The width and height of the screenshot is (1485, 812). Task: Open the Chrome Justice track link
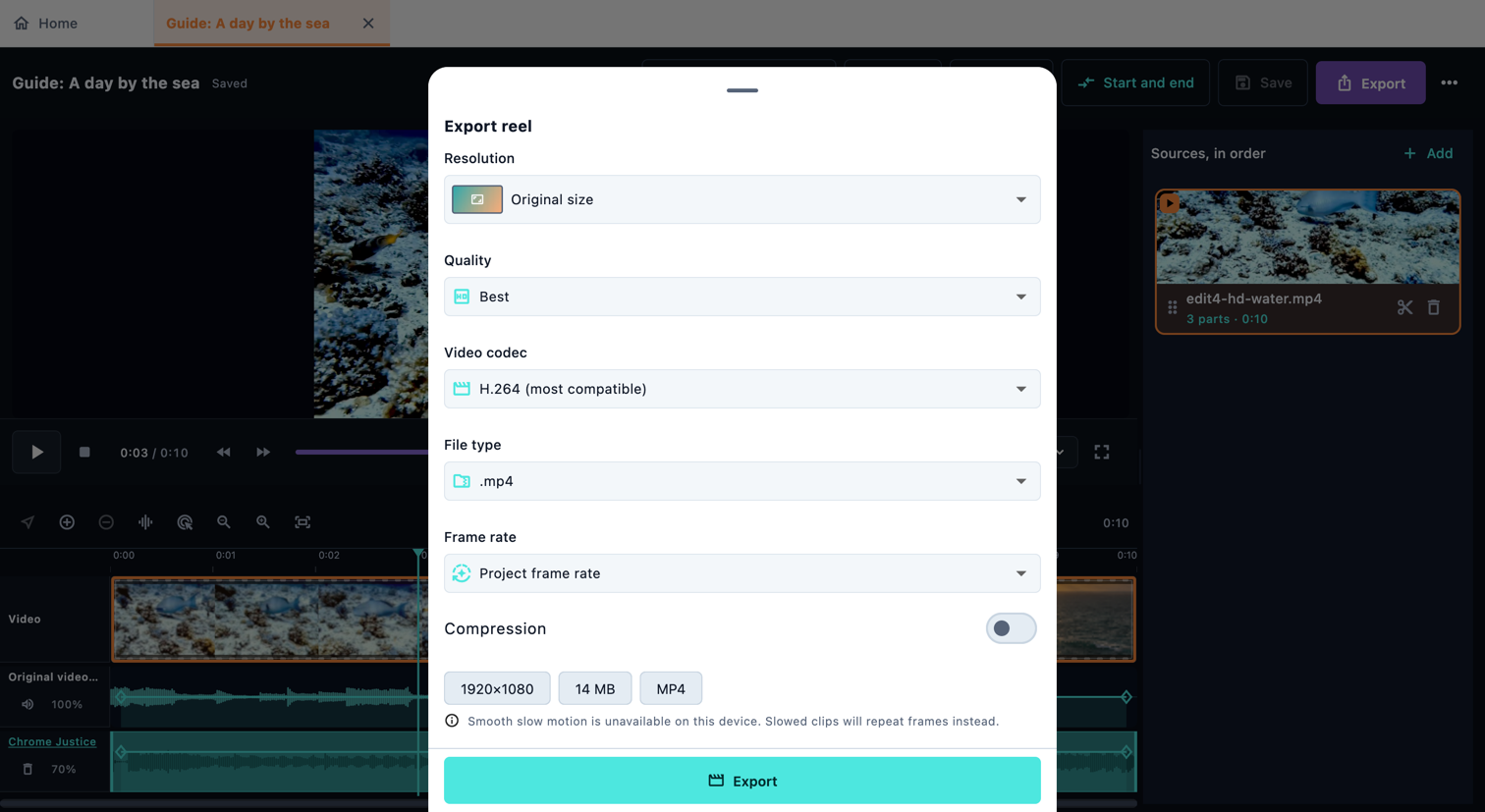pyautogui.click(x=52, y=742)
